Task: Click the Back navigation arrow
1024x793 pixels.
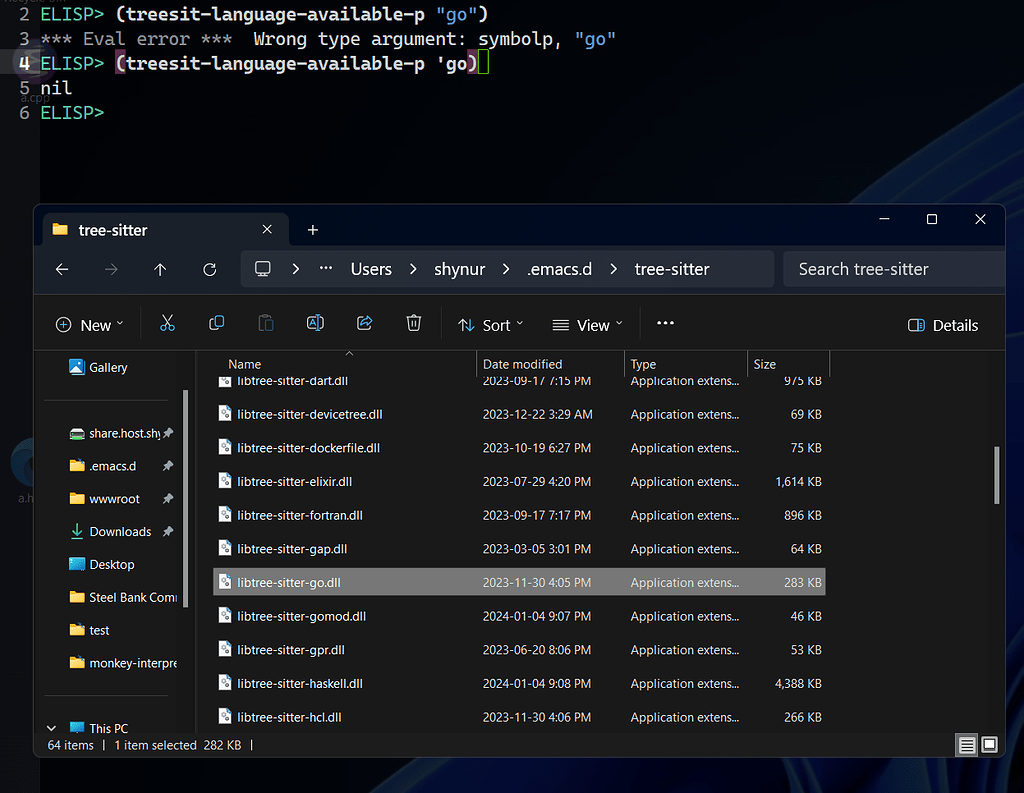Action: point(62,269)
